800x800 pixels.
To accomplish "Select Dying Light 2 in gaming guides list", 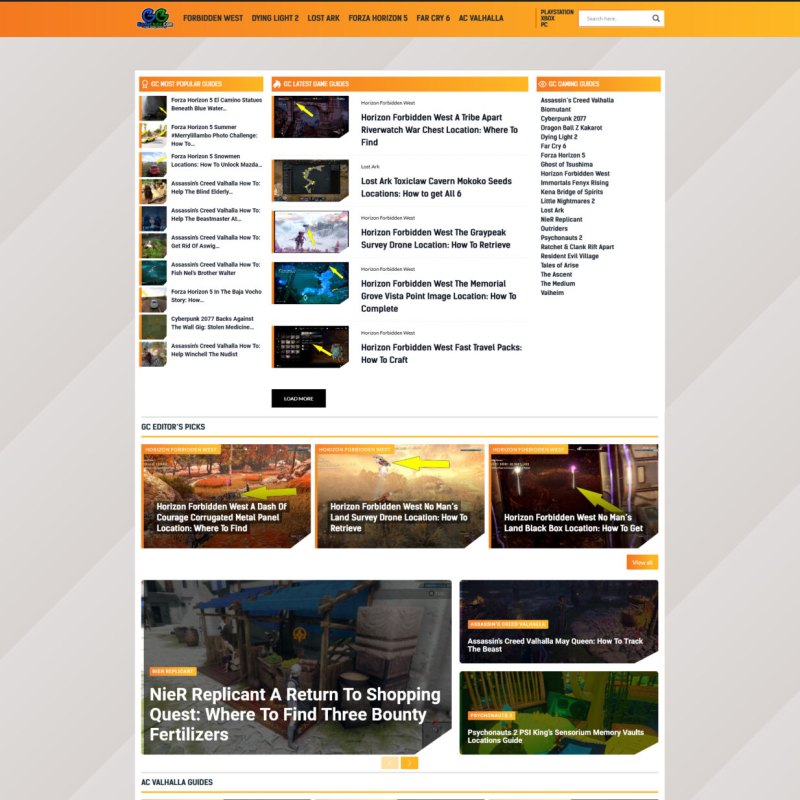I will point(559,137).
